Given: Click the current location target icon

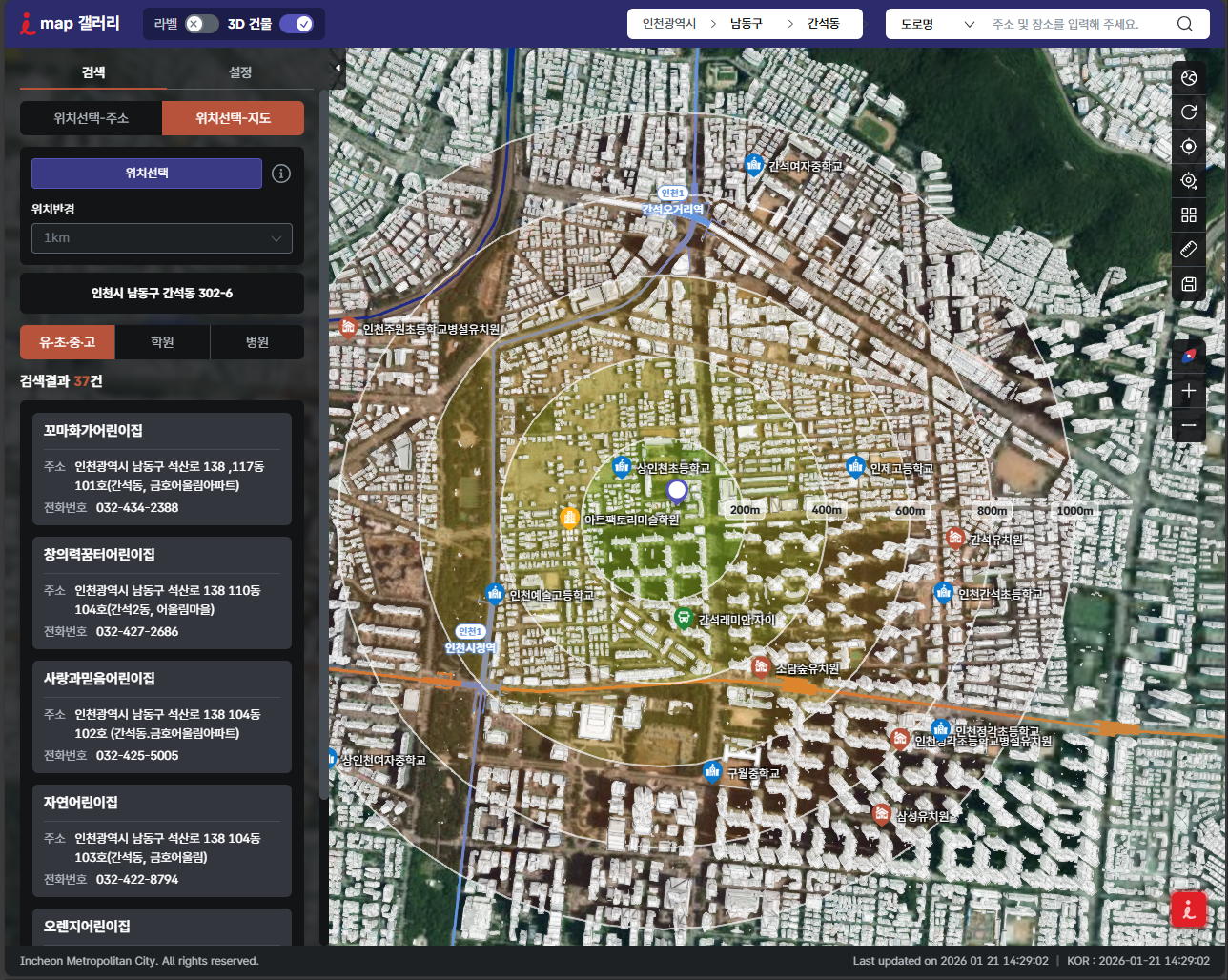Looking at the screenshot, I should point(1188,147).
